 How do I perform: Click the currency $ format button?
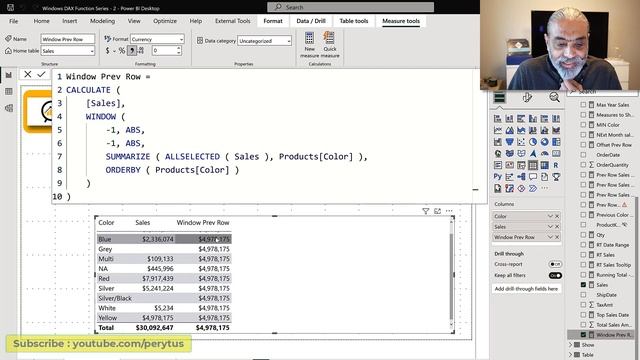click(x=107, y=51)
